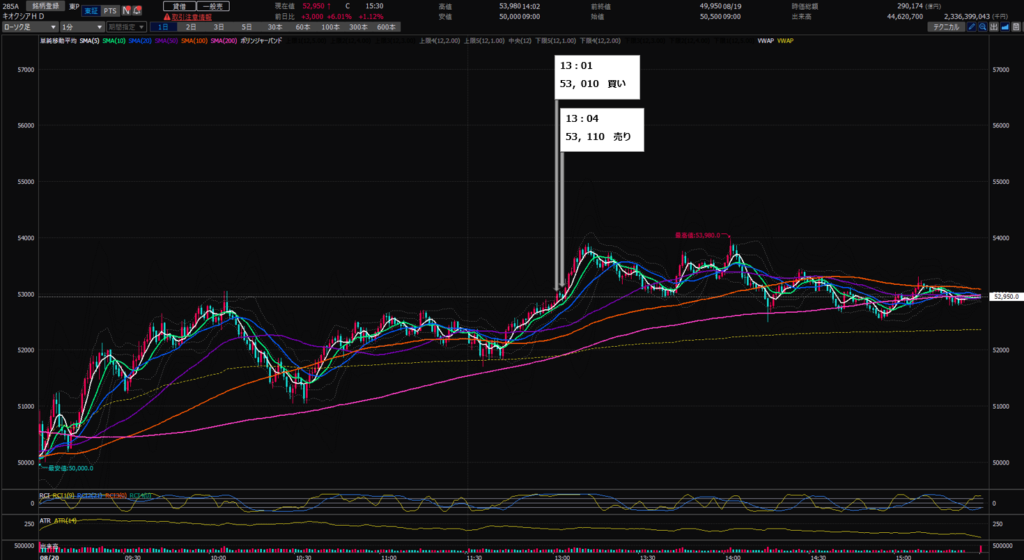
Task: Select the 30本 bar count tab
Action: [275, 27]
